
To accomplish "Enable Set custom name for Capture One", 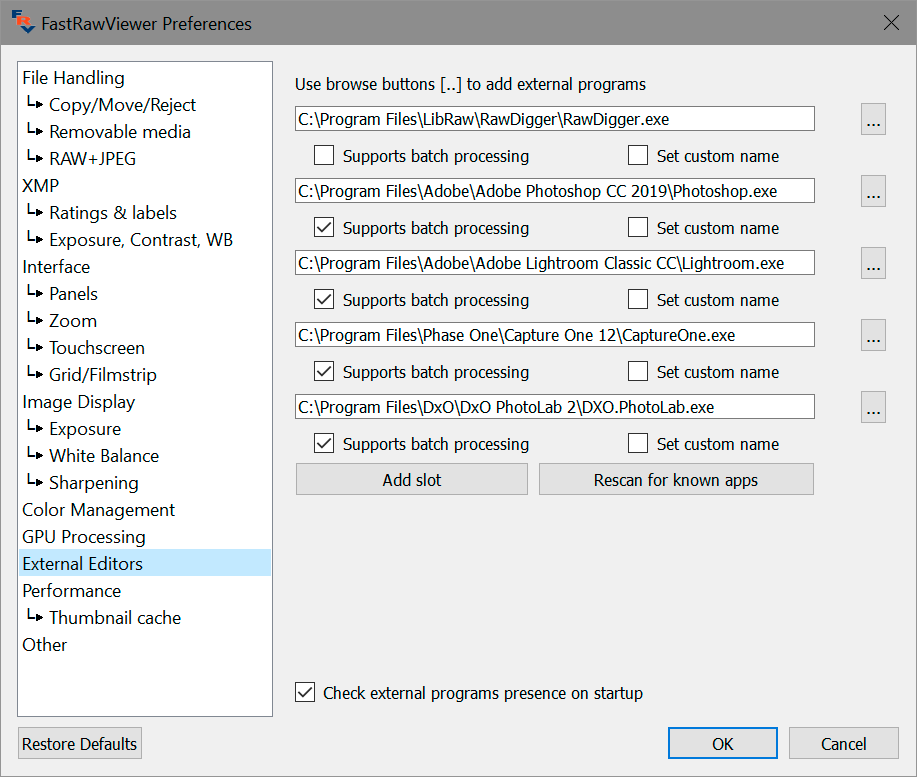I will 638,372.
